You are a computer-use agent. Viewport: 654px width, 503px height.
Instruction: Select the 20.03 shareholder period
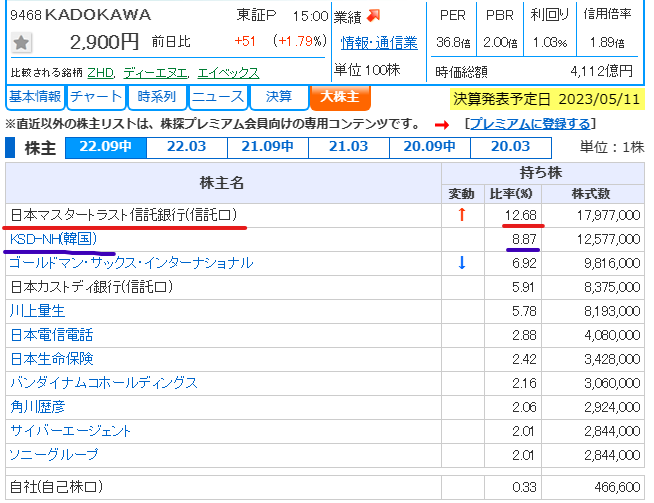click(x=510, y=147)
